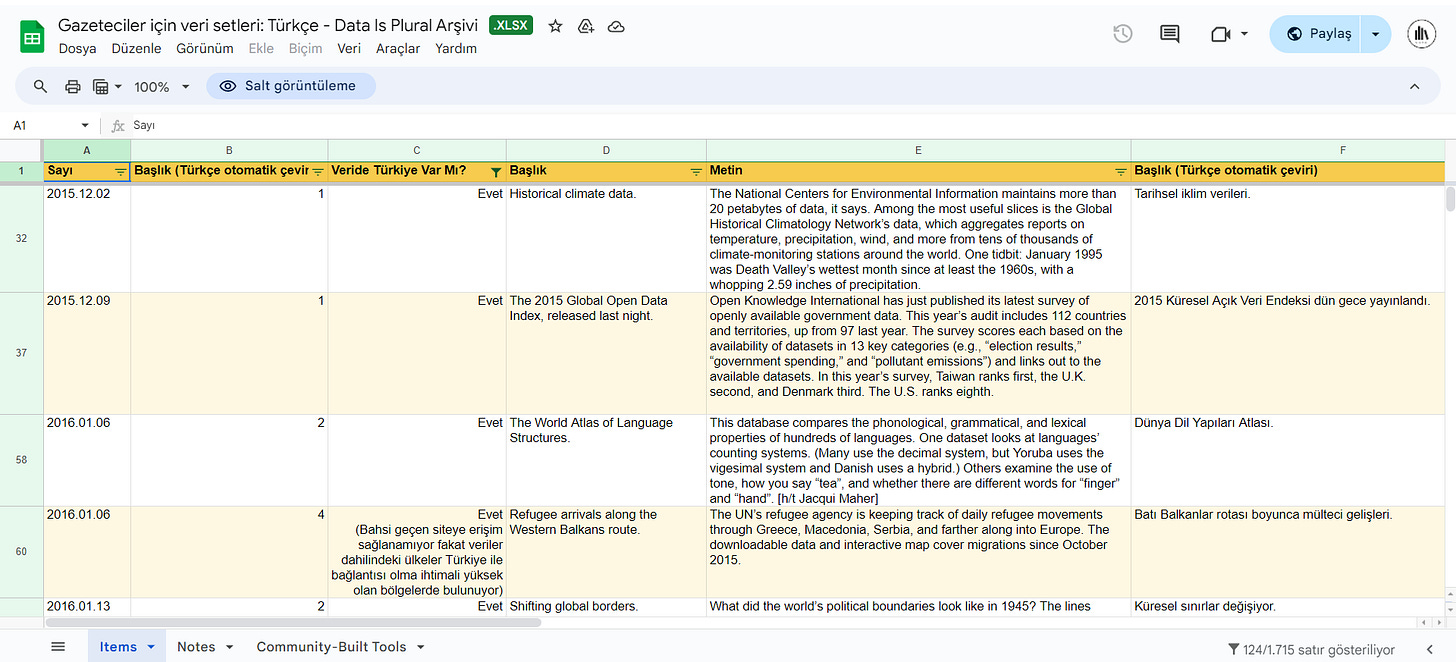Open the Google Sheets home icon

(32, 37)
